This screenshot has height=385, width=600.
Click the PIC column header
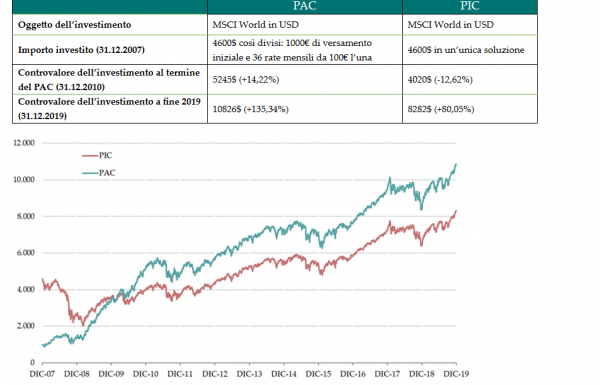[470, 6]
